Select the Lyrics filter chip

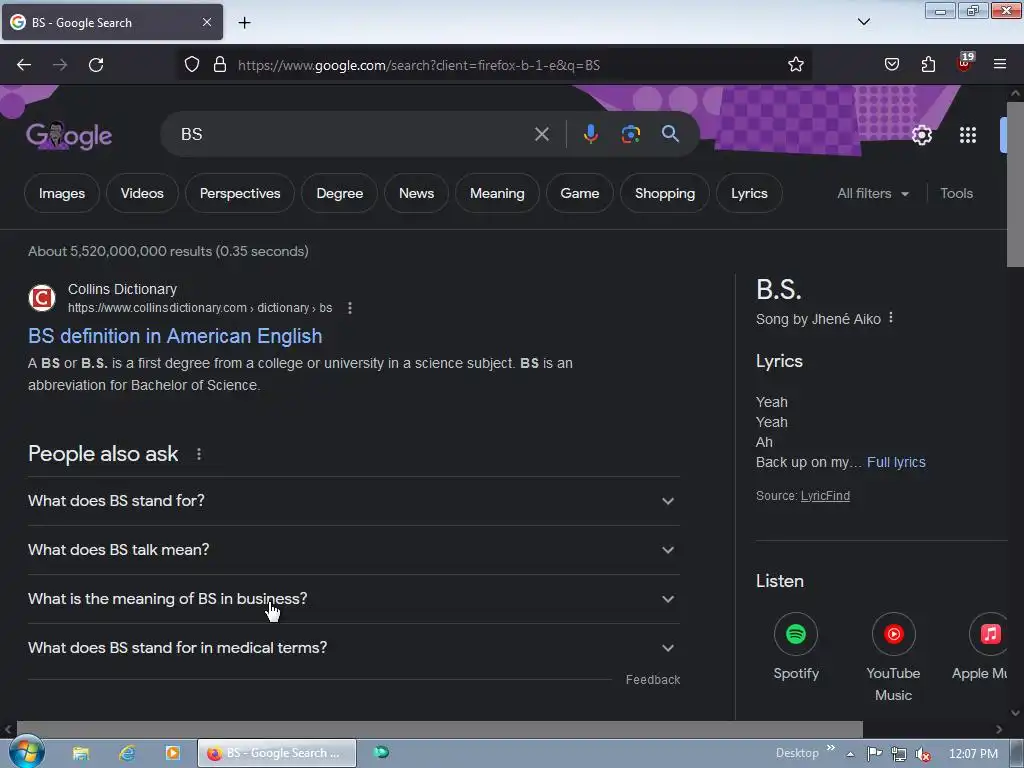(x=749, y=193)
